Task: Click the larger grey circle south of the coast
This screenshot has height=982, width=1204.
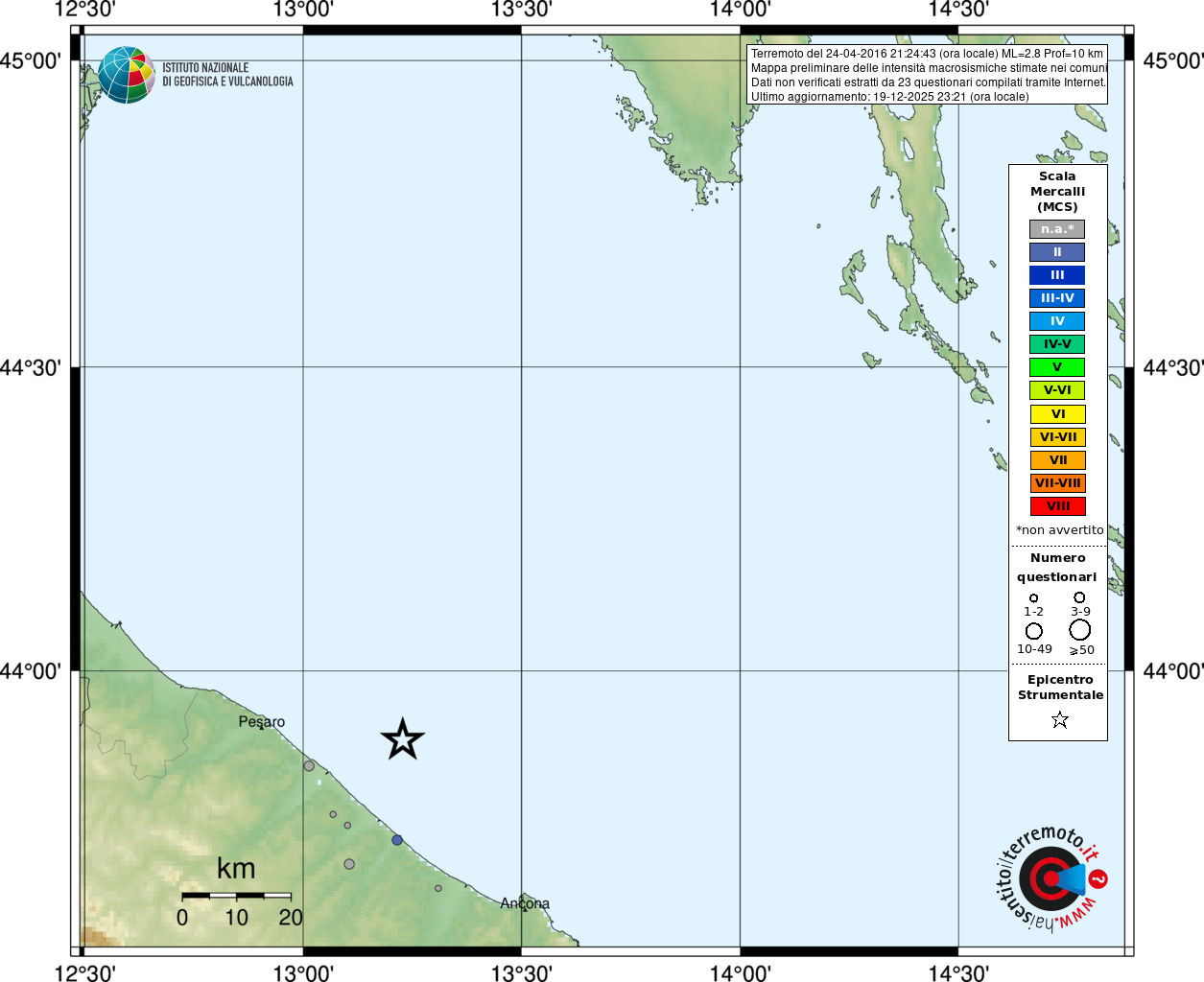Action: (349, 864)
